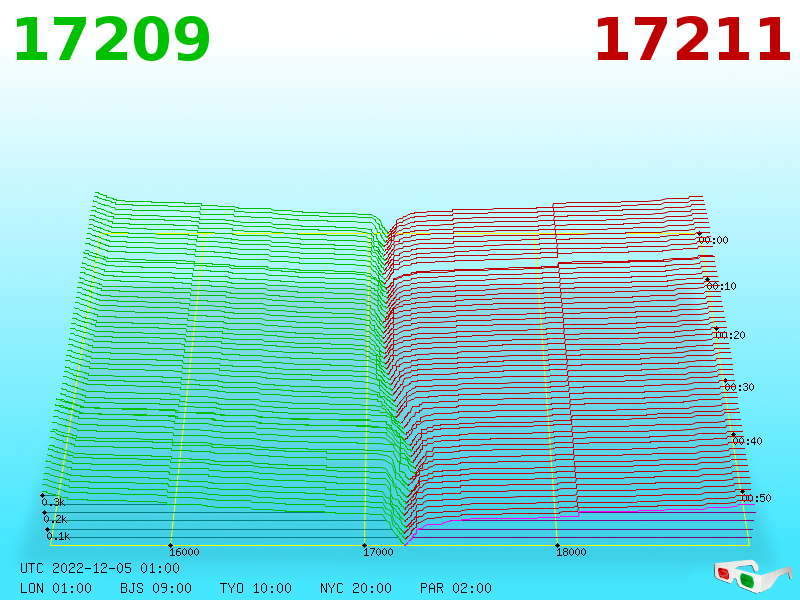Click the LON 01:00 clock
This screenshot has height=600, width=800.
point(56,588)
